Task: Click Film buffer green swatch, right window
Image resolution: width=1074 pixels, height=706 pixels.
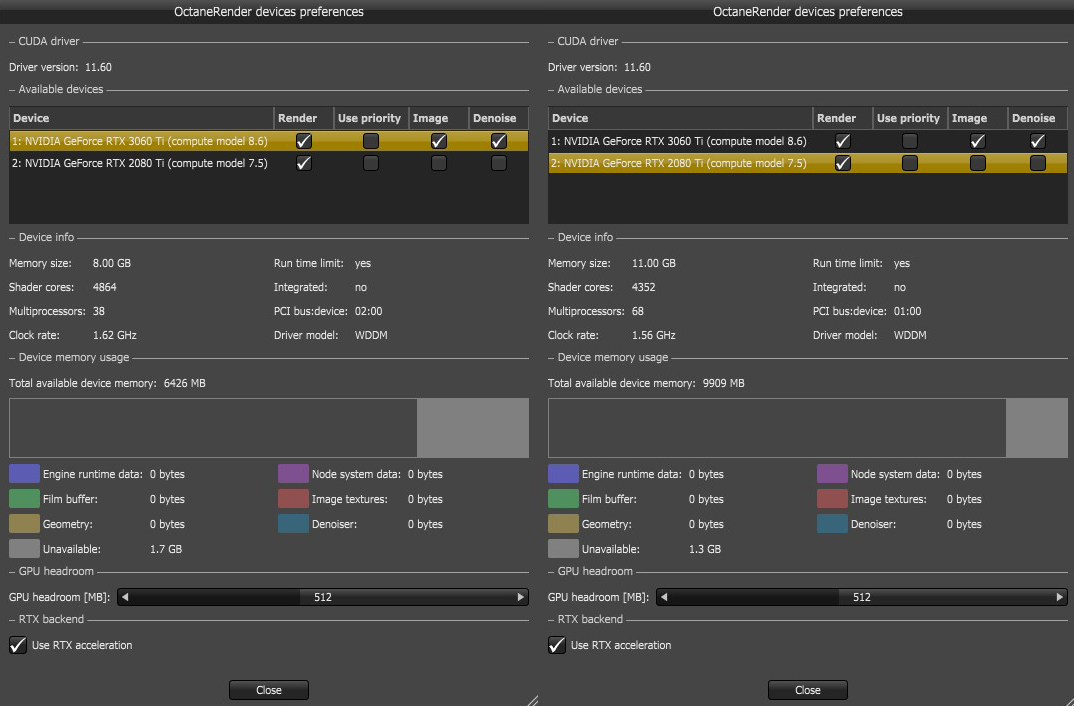Action: (x=563, y=499)
